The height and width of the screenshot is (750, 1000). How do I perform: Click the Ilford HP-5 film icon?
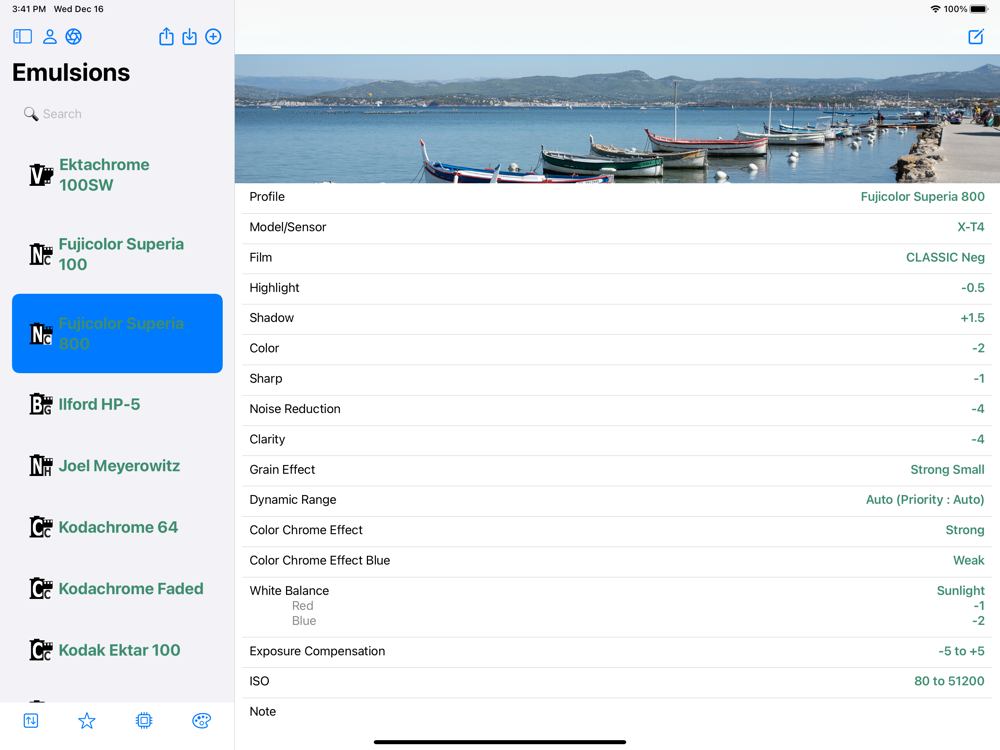click(x=41, y=404)
